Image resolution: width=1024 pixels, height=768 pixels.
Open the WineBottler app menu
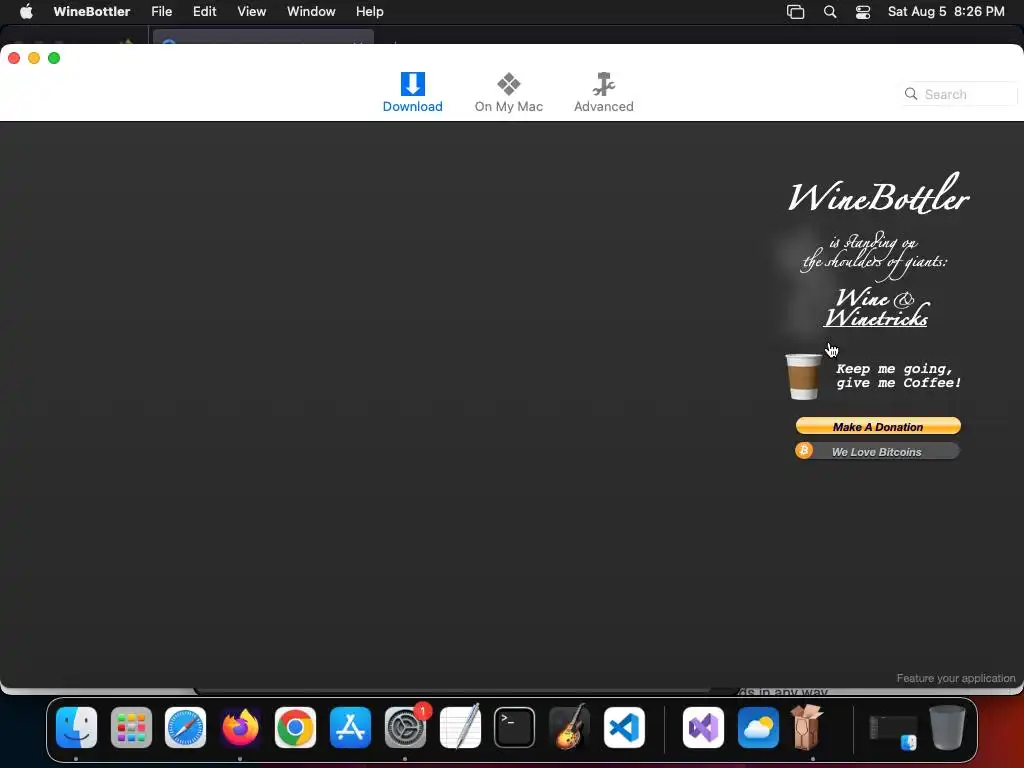pos(91,12)
